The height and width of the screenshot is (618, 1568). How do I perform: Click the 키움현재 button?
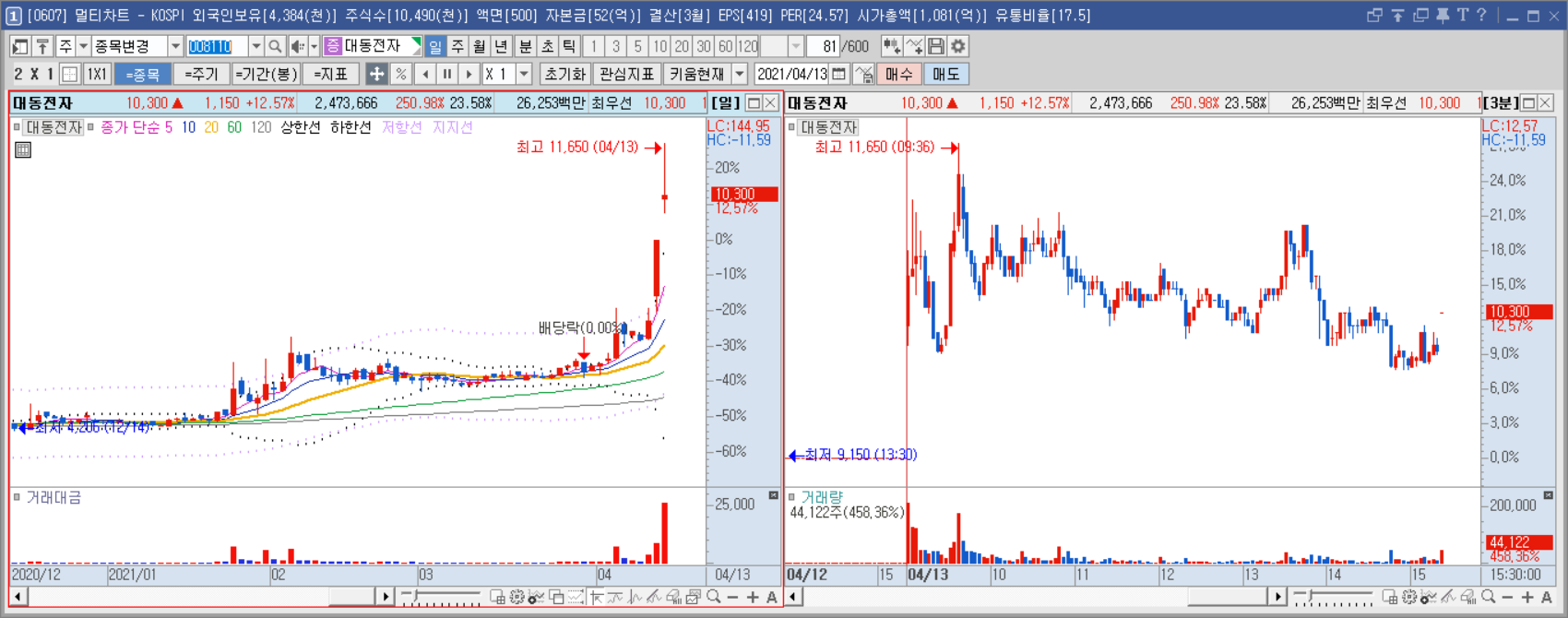point(696,74)
